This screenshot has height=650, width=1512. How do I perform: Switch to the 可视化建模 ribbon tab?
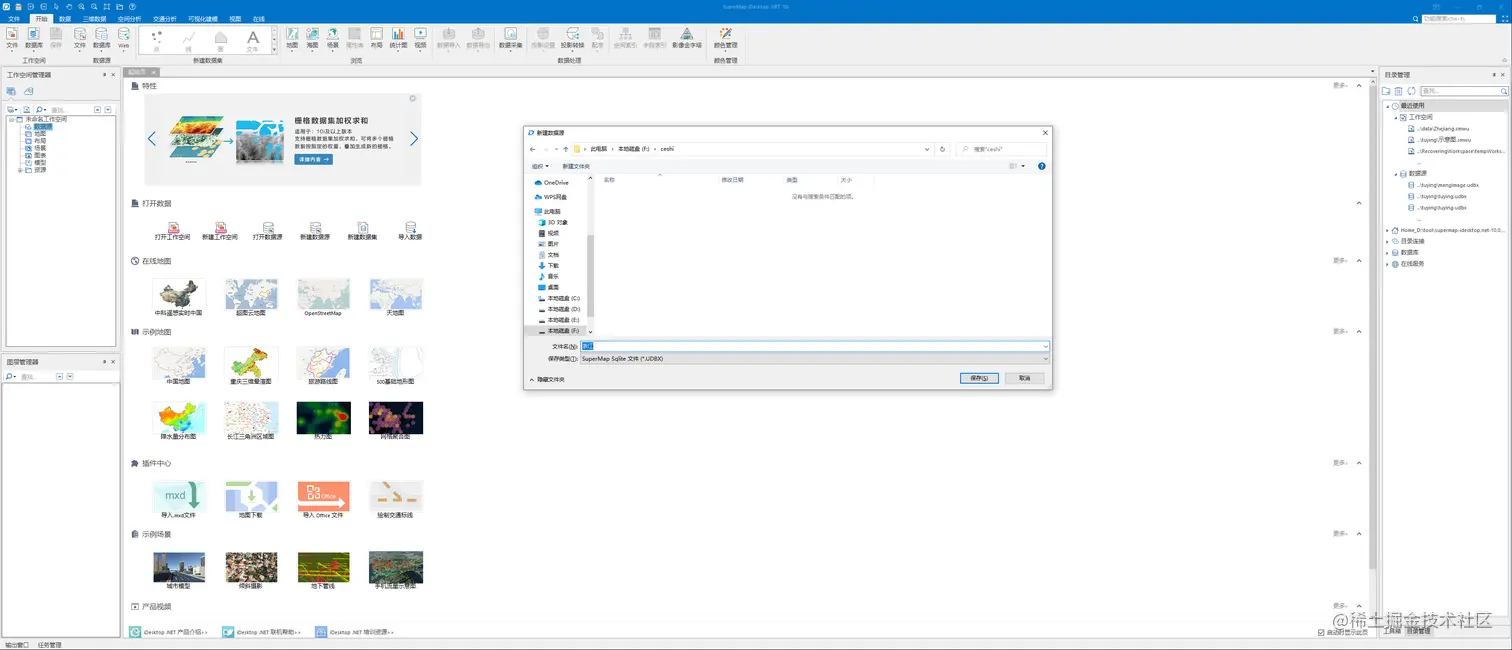click(204, 18)
